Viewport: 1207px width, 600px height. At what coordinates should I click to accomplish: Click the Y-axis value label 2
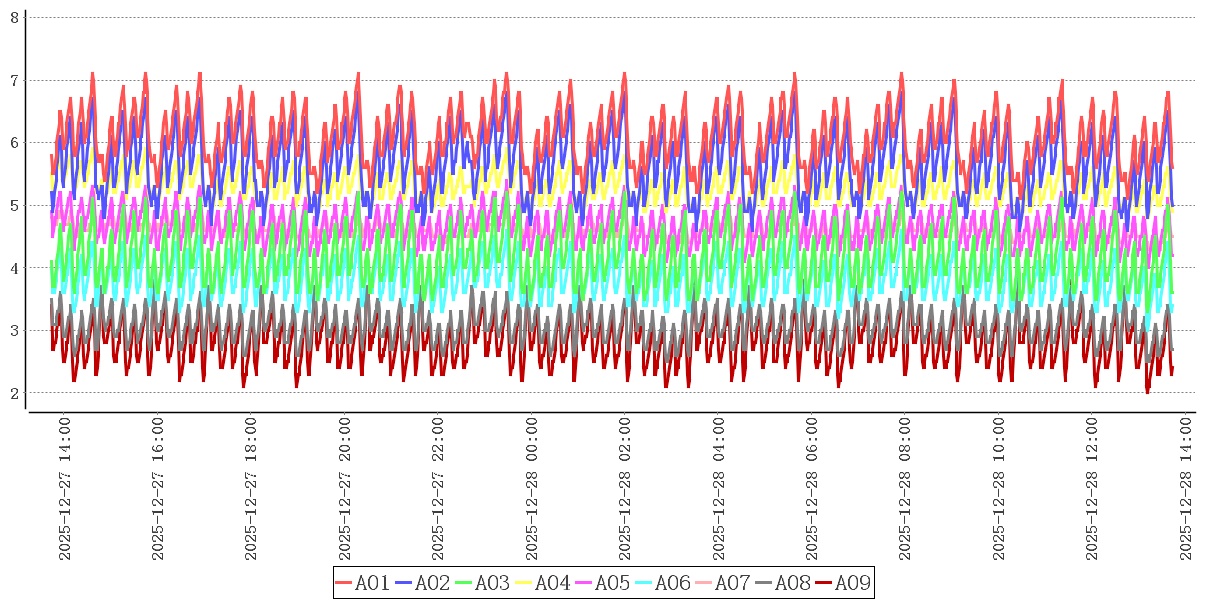pos(14,393)
